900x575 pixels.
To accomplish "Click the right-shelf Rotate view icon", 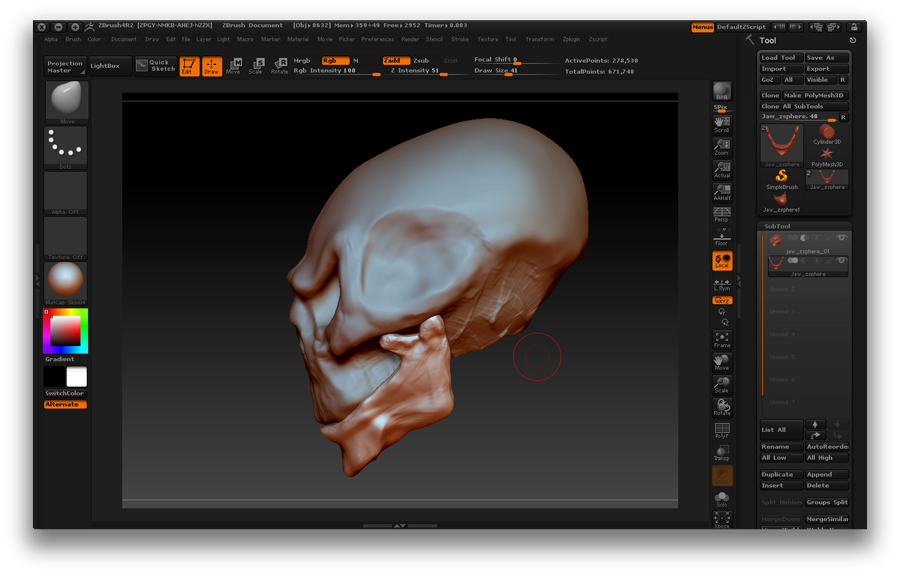I will coord(721,407).
